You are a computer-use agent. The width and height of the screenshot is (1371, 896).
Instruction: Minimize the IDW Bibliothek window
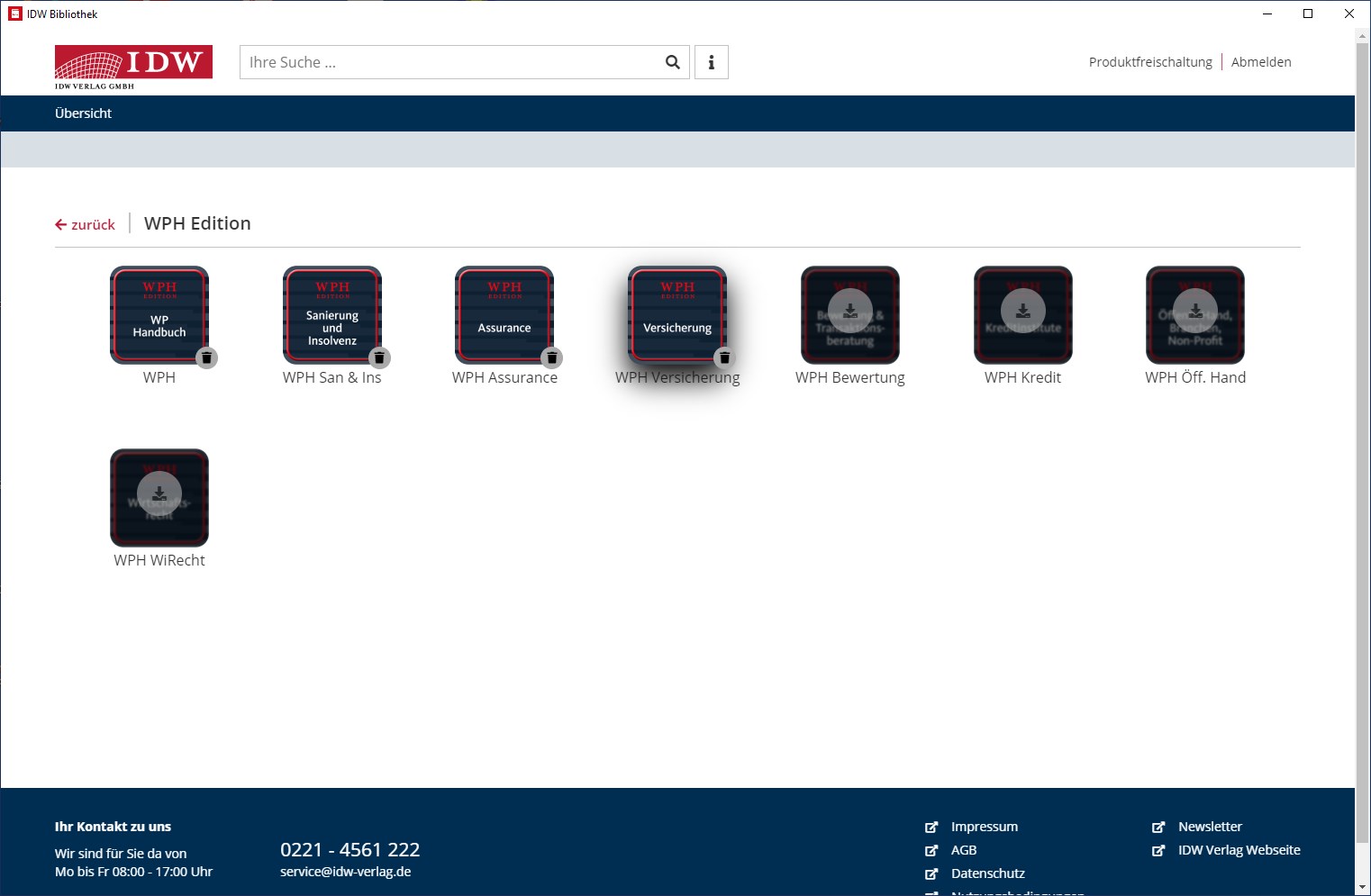1267,14
